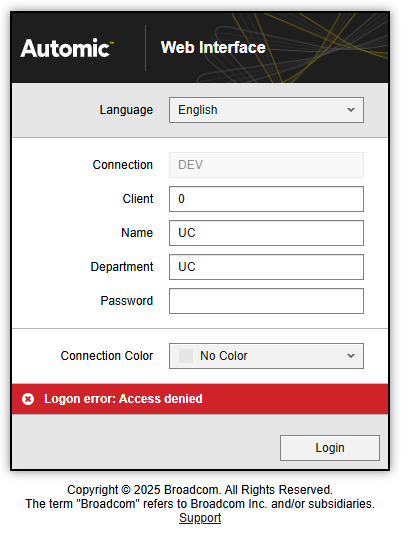Viewport: 408px width, 549px height.
Task: Click the disabled Connection field DEV
Action: pyautogui.click(x=266, y=165)
